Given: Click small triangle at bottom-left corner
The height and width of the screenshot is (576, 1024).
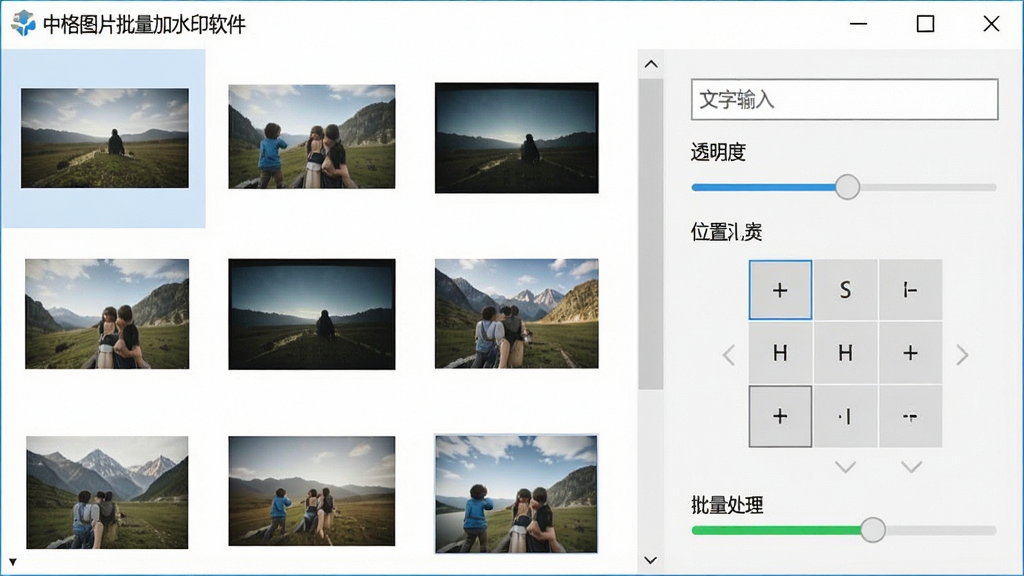Looking at the screenshot, I should tap(13, 562).
